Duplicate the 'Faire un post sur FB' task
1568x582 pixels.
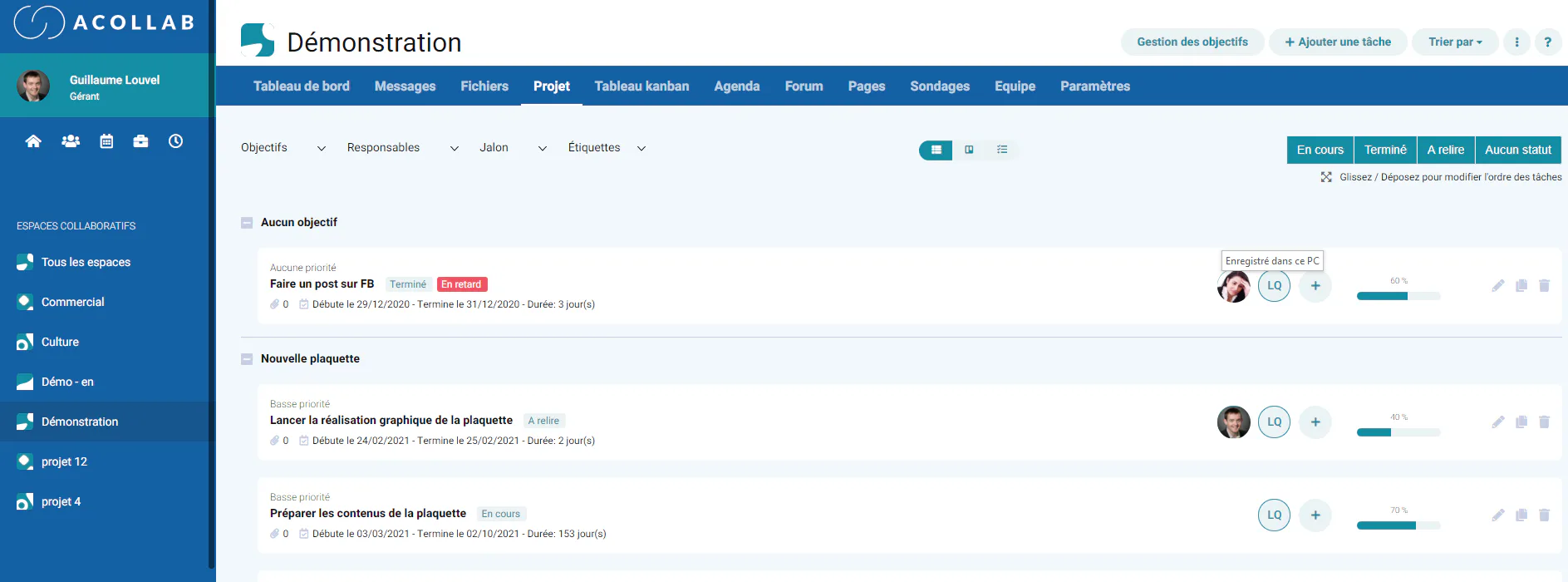pyautogui.click(x=1521, y=285)
